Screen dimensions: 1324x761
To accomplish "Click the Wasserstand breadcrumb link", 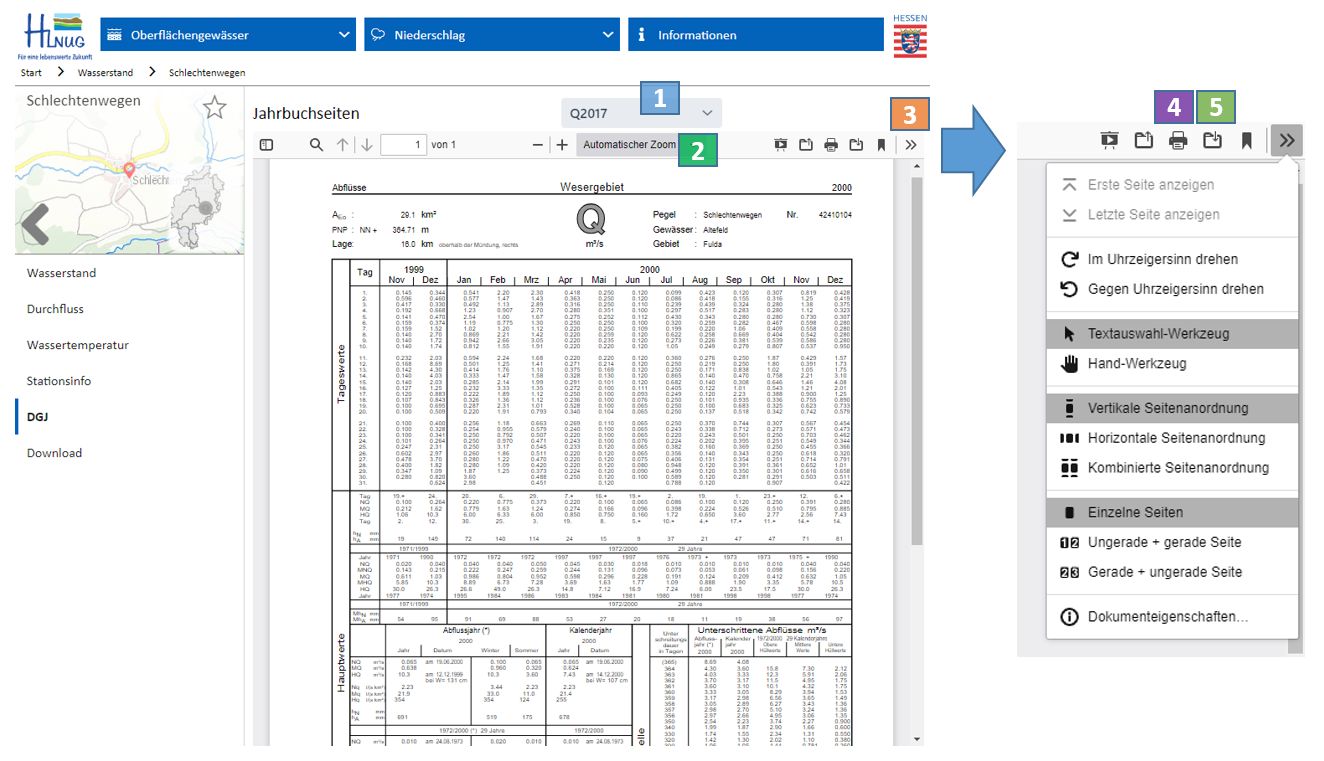I will tap(103, 73).
